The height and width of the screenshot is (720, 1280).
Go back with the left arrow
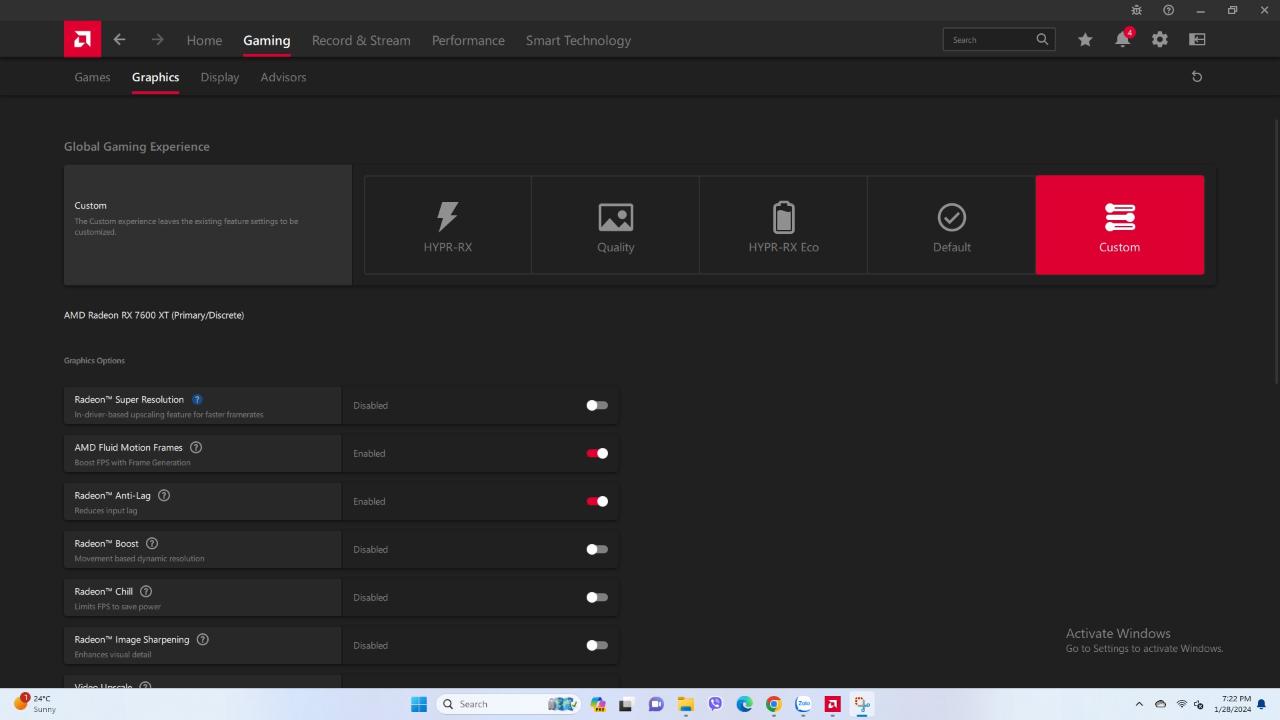coord(120,40)
